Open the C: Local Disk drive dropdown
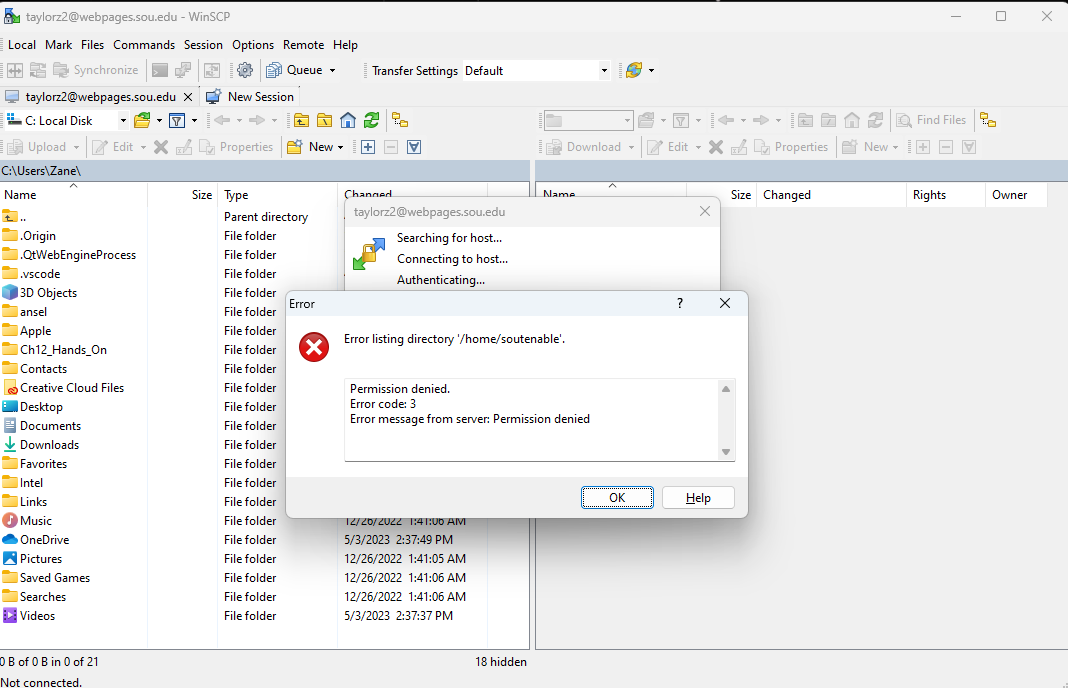 coord(123,120)
